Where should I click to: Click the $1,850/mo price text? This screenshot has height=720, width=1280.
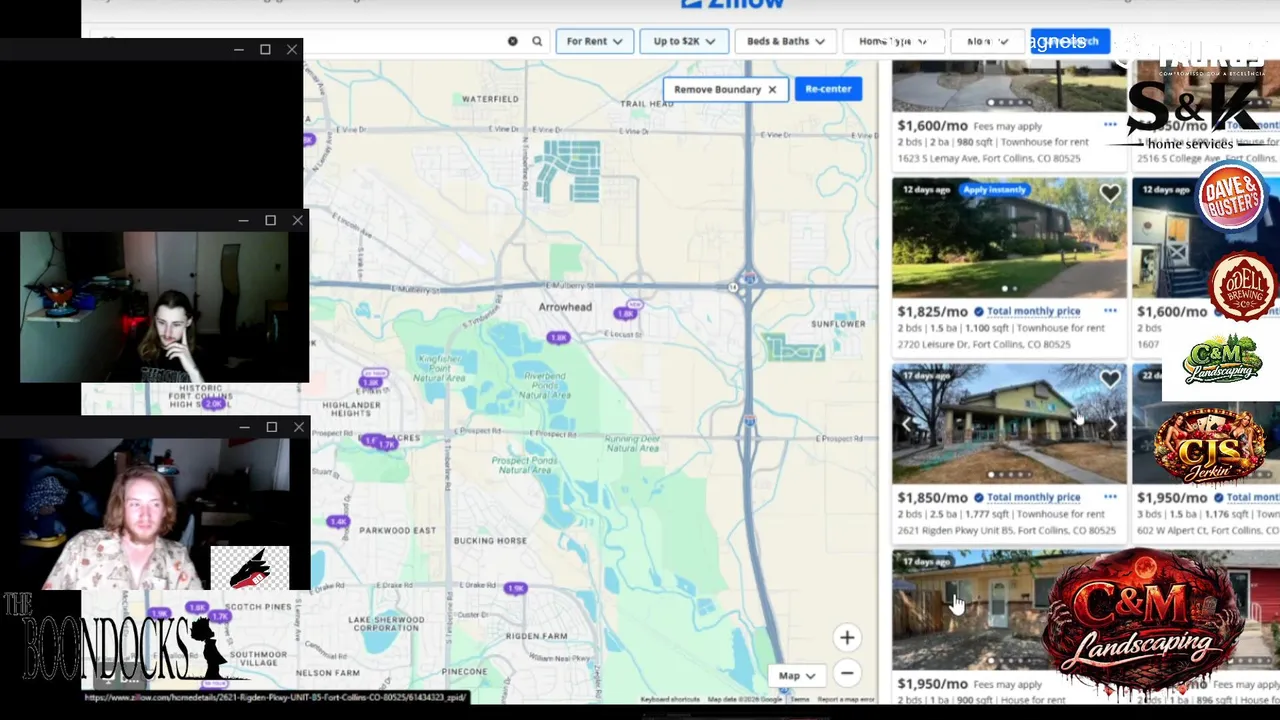[x=932, y=497]
